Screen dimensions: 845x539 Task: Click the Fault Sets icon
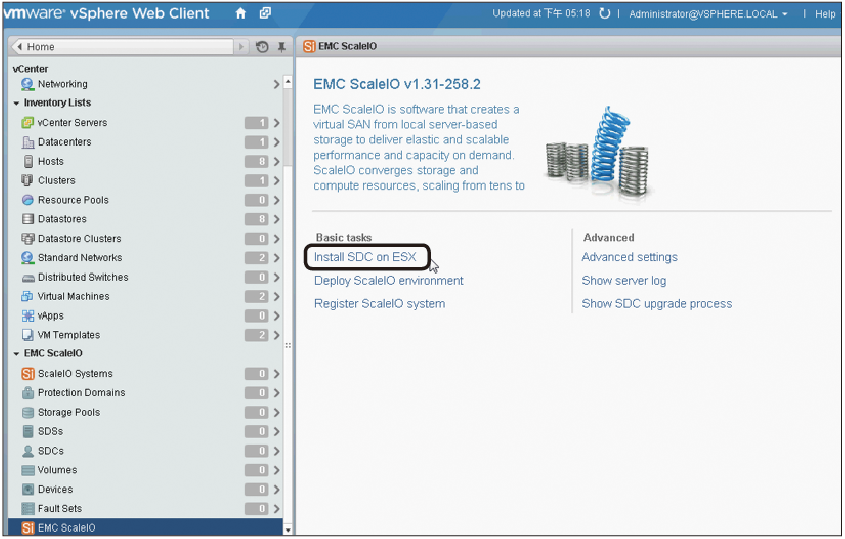28,508
